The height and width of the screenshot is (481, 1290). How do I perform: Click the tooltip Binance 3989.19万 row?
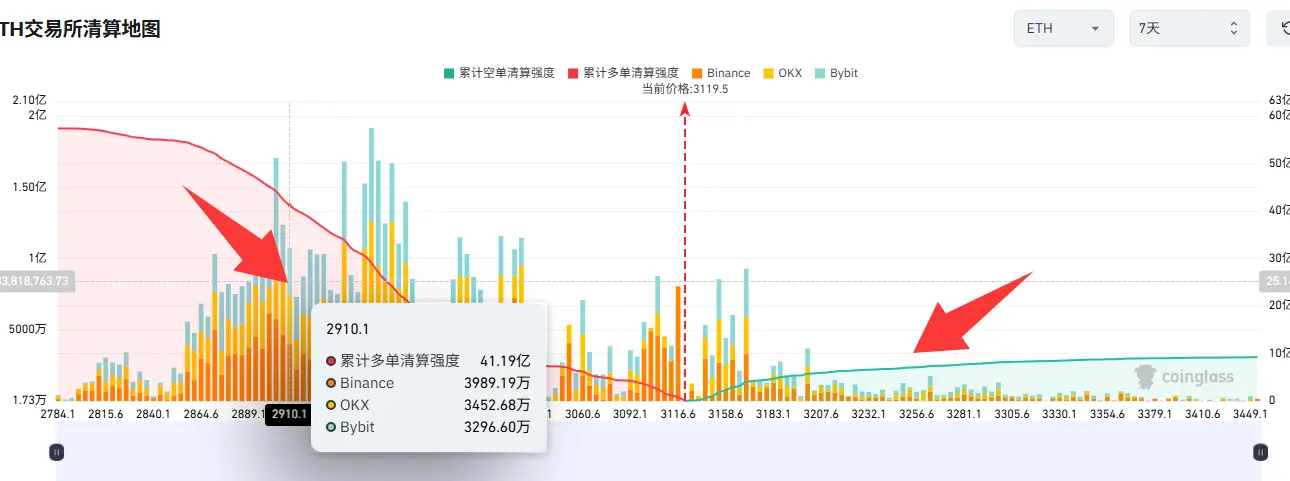click(428, 383)
